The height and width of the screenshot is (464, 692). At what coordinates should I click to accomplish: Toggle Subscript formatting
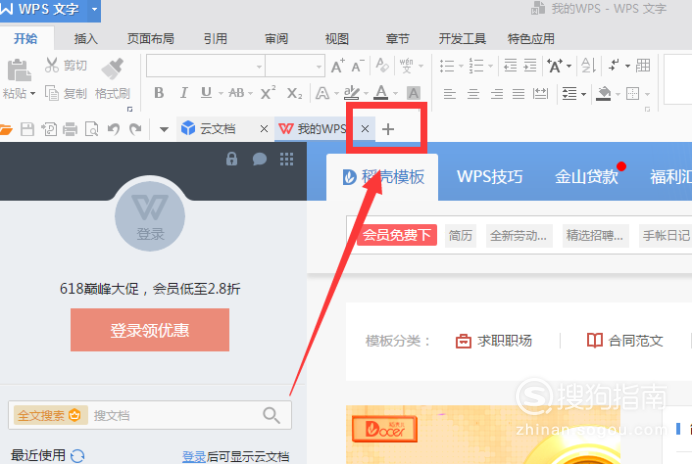[294, 93]
